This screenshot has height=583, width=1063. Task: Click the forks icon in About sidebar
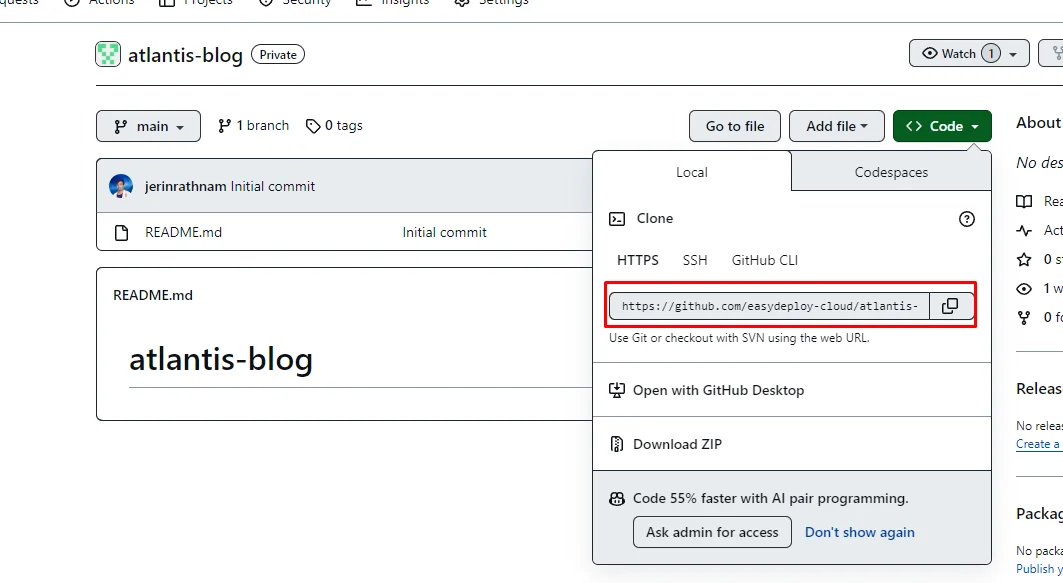pos(1024,317)
